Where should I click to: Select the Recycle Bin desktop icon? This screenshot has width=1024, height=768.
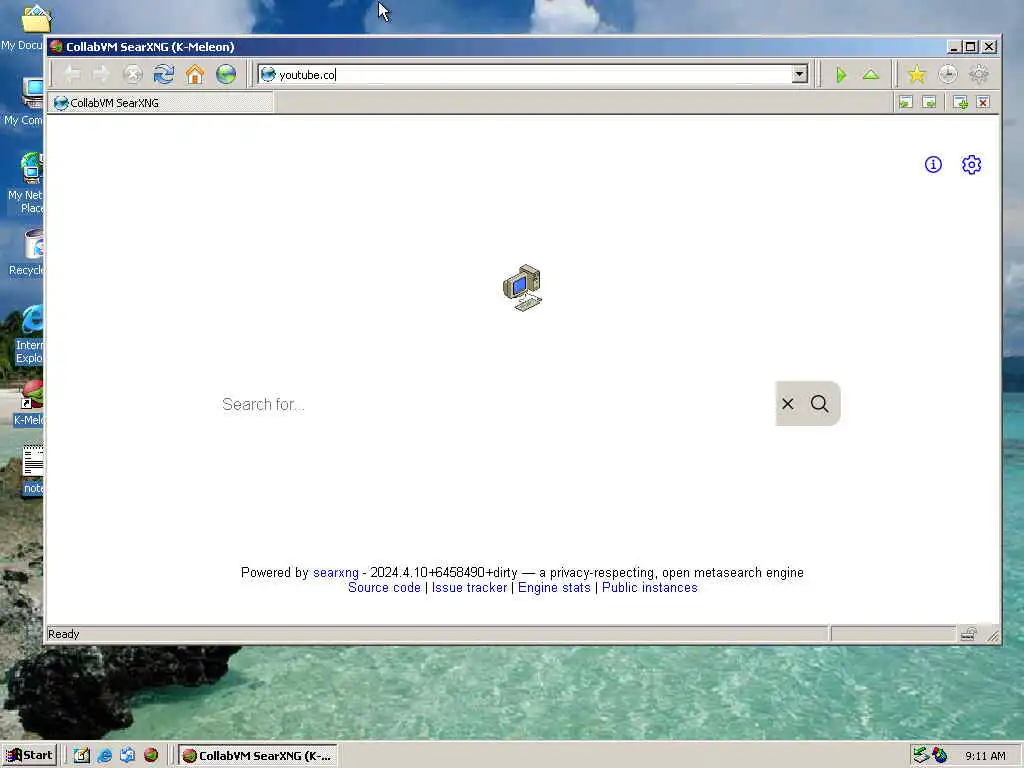click(25, 253)
